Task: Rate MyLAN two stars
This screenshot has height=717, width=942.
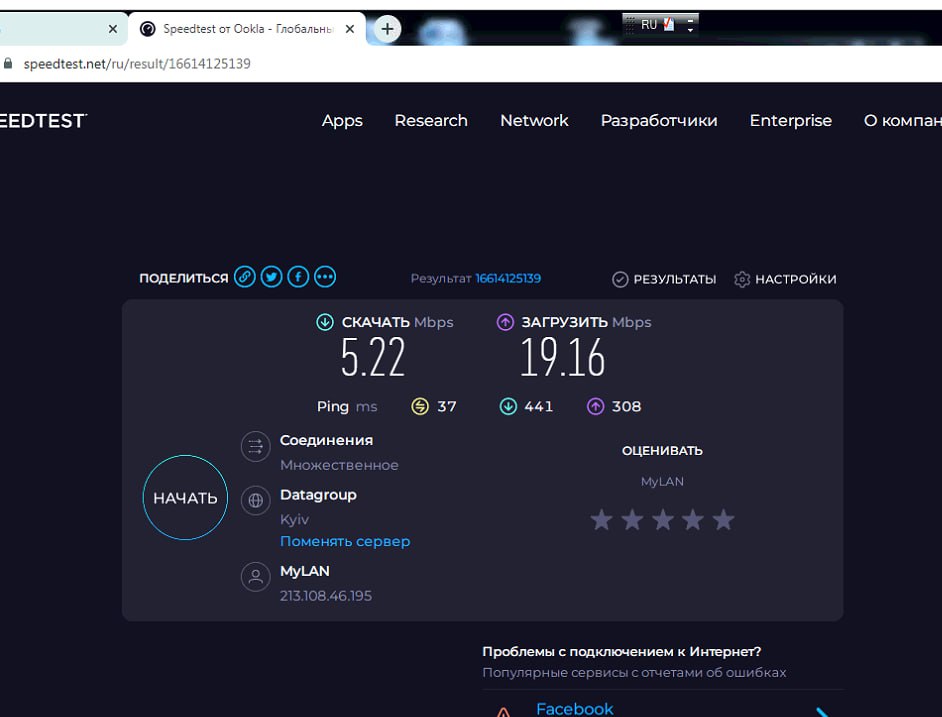Action: pos(632,519)
